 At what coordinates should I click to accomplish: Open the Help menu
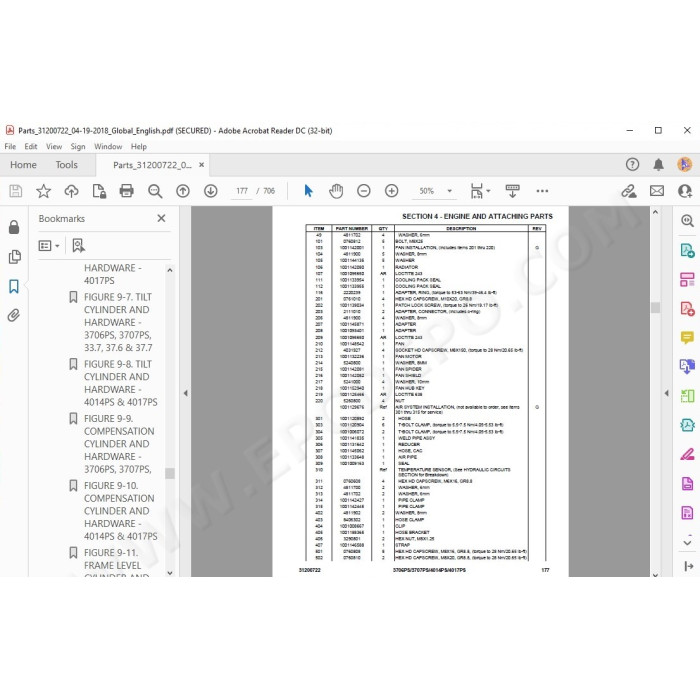pos(138,146)
